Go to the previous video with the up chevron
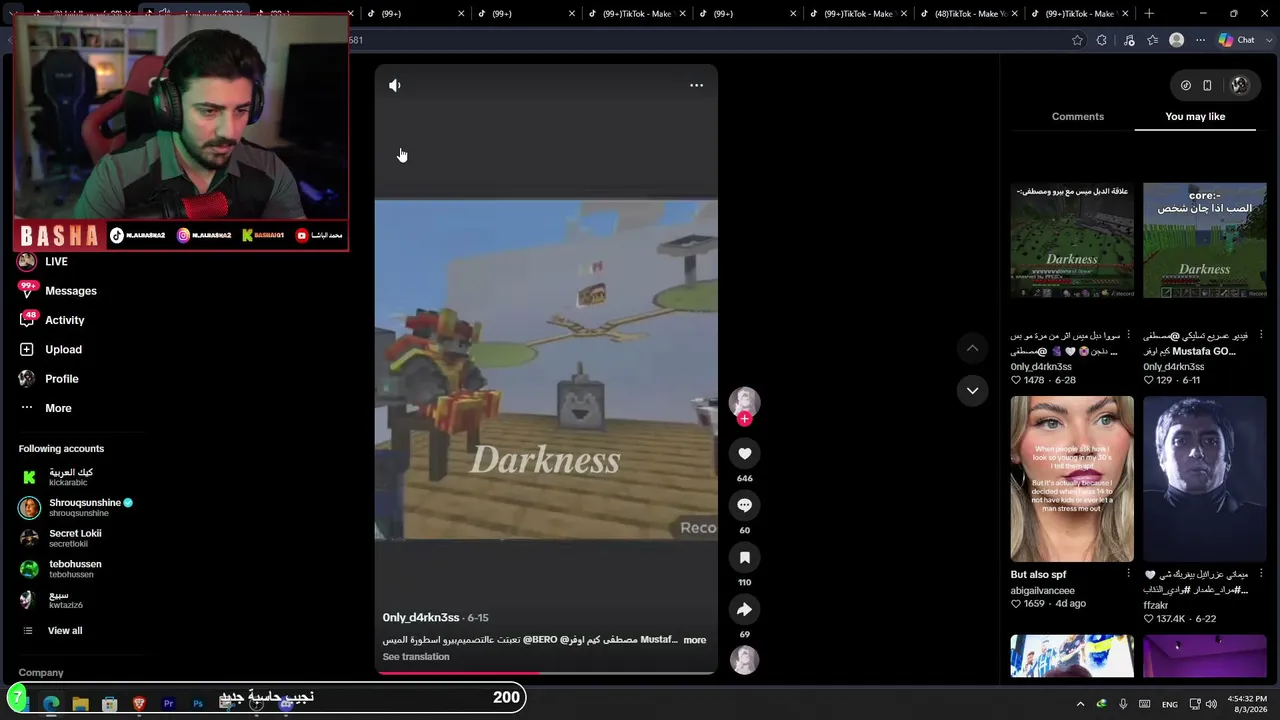1280x720 pixels. coord(972,348)
